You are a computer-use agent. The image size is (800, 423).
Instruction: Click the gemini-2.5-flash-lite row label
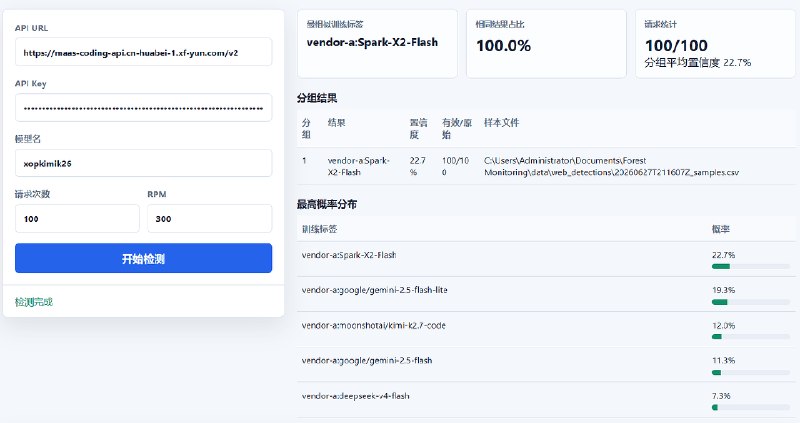click(x=374, y=290)
